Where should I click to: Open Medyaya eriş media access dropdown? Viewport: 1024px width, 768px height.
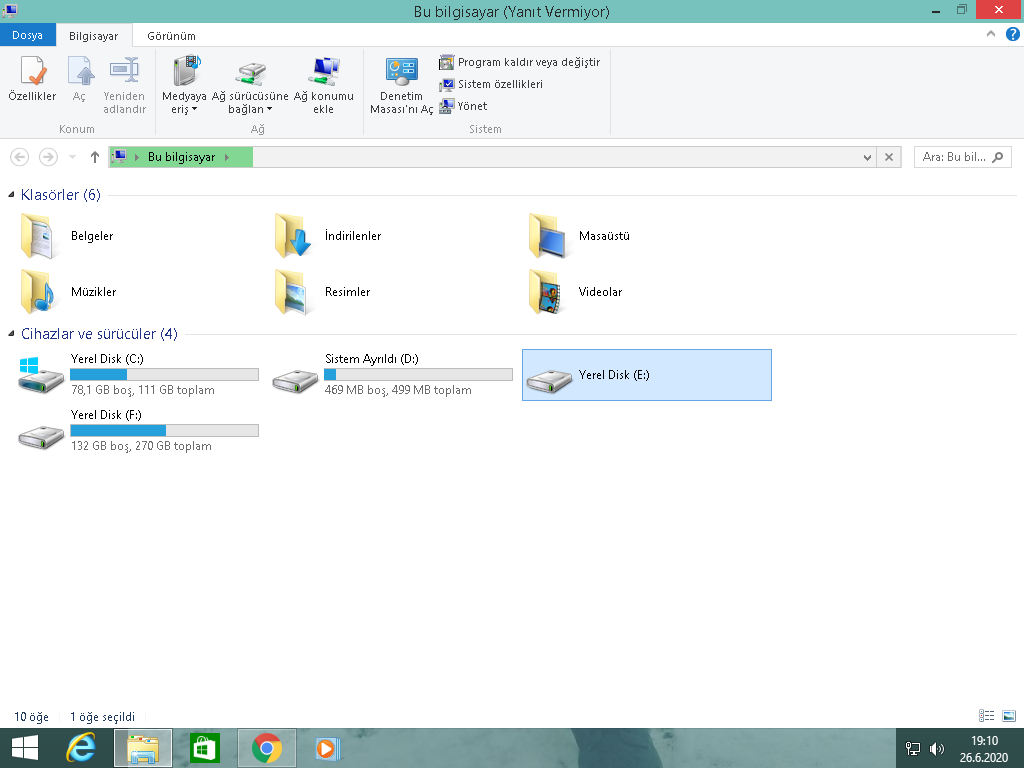pos(184,85)
